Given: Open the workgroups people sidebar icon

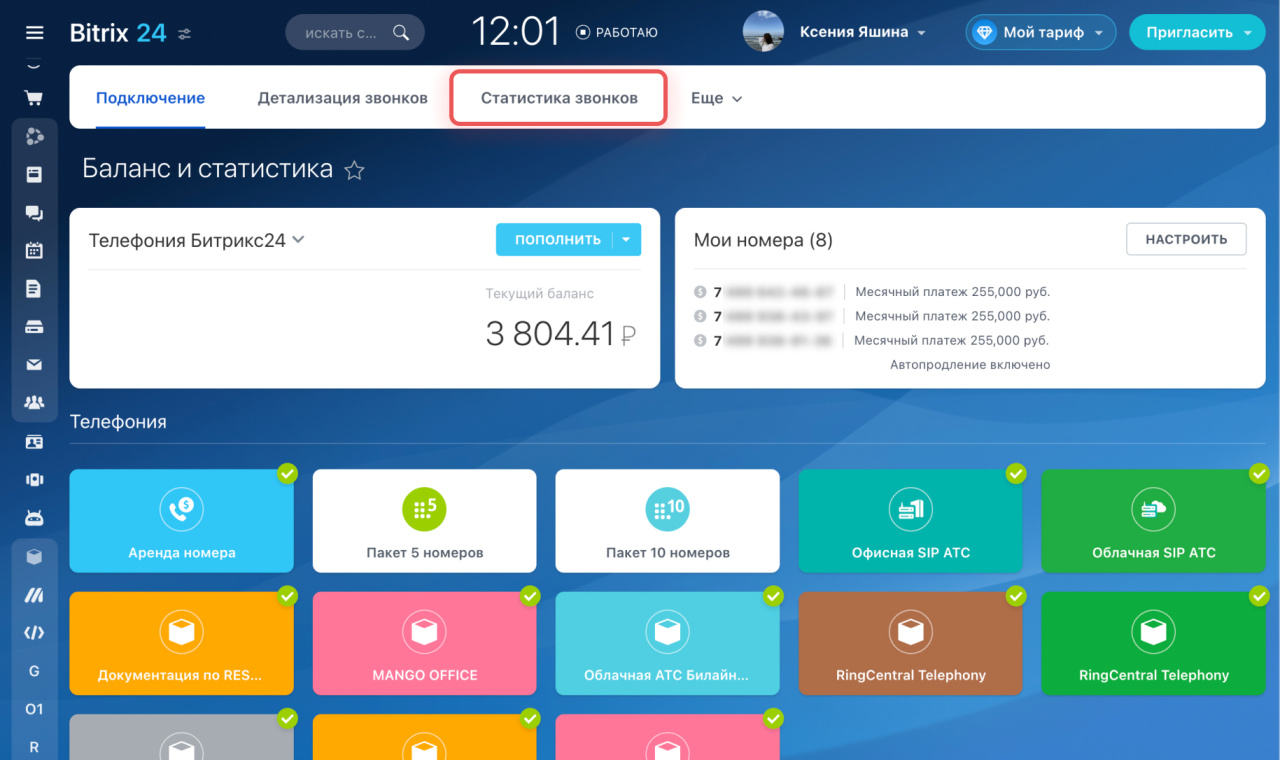Looking at the screenshot, I should (x=34, y=402).
